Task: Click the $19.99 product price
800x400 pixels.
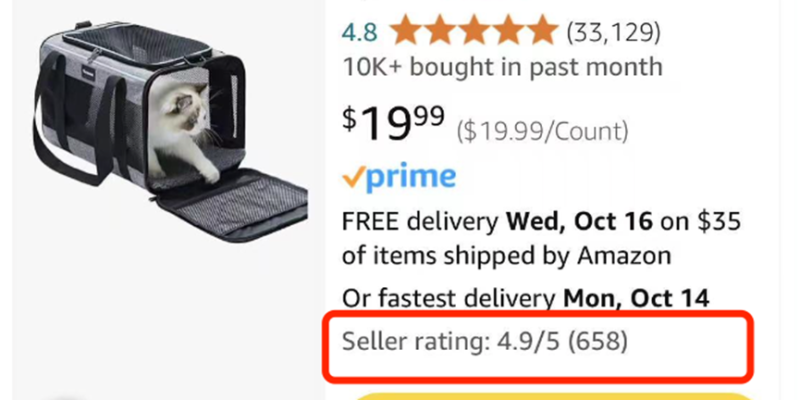Action: point(393,124)
